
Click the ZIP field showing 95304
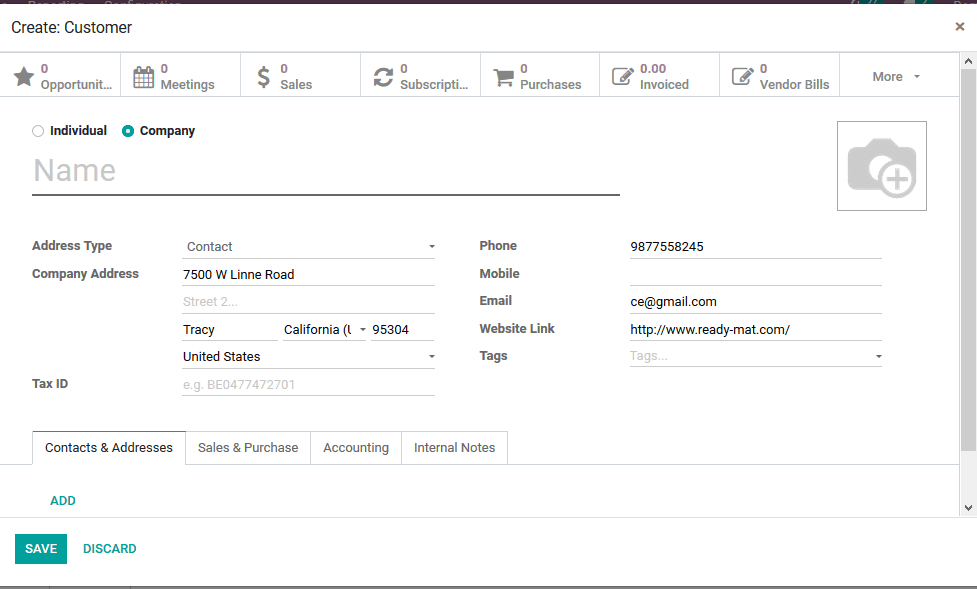click(x=403, y=330)
